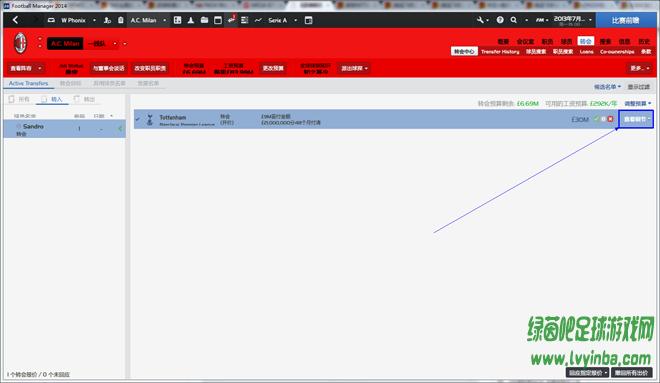The image size is (660, 383).
Task: Open the finances graph icon
Action: 258,20
